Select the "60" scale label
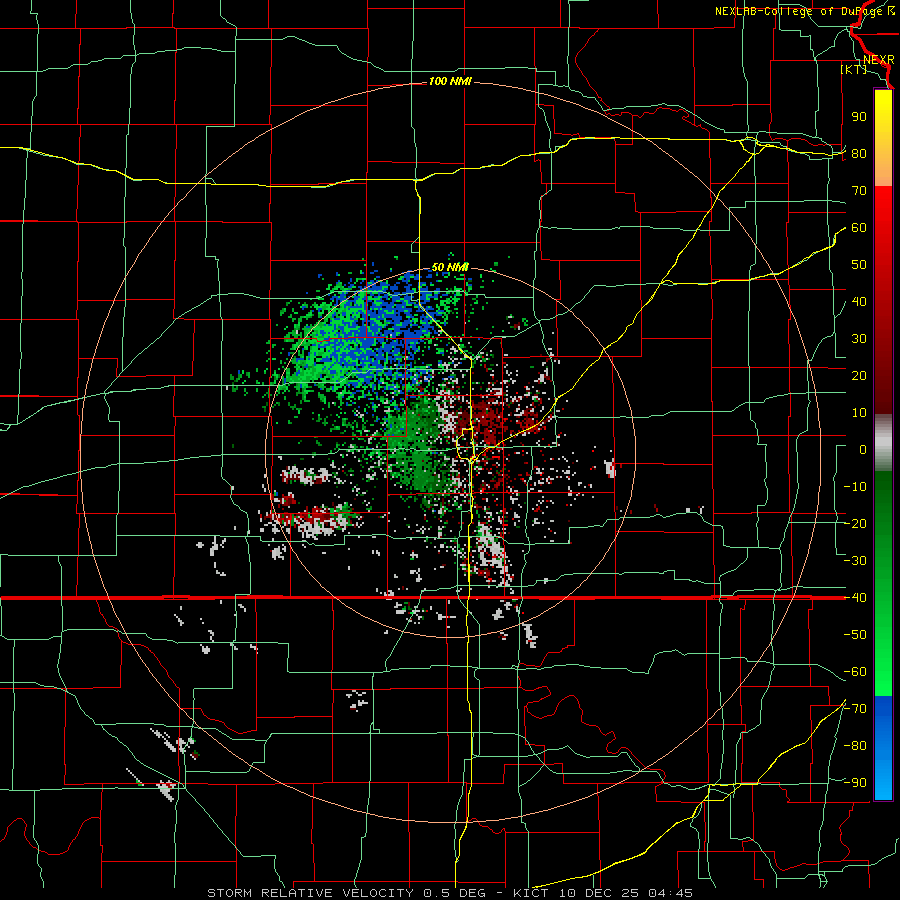 859,228
